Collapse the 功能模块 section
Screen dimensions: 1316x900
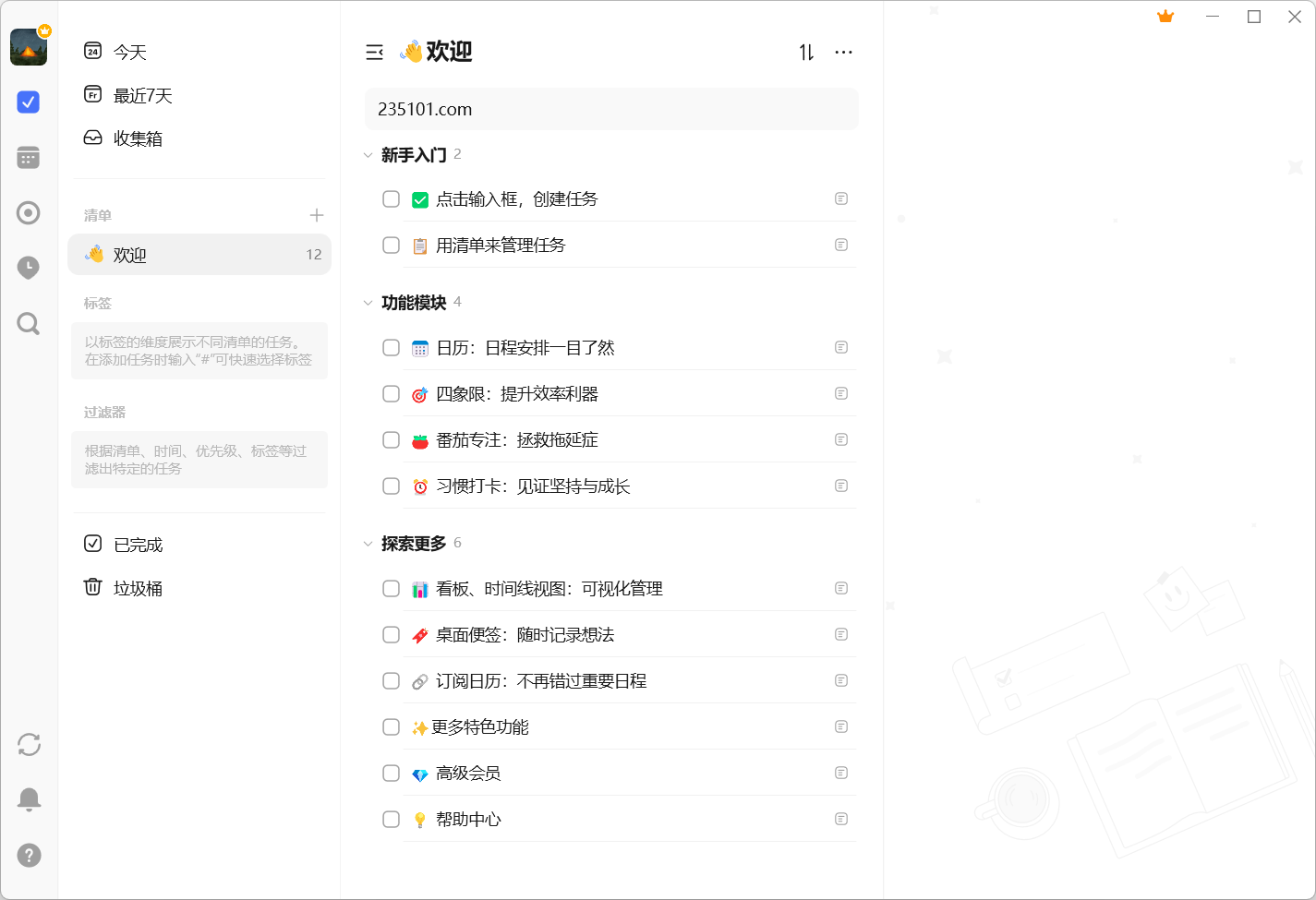[368, 302]
